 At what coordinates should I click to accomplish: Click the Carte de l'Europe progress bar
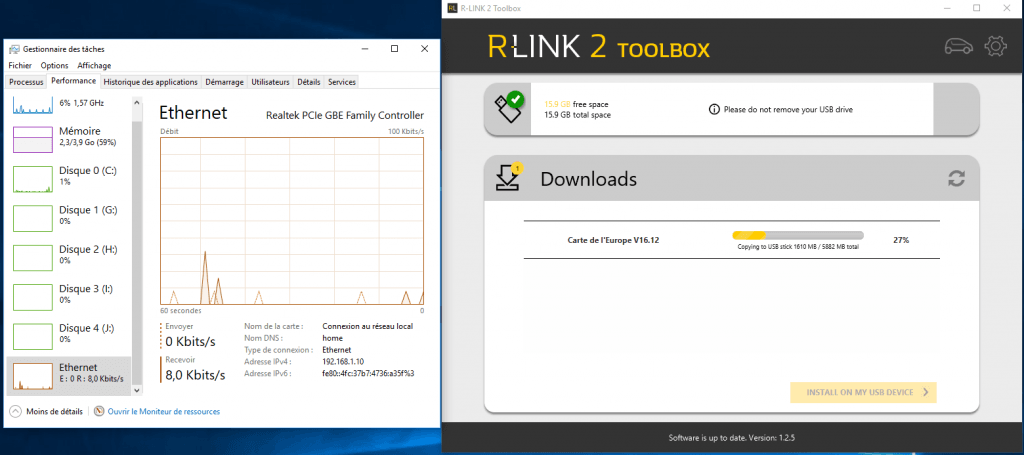[797, 235]
